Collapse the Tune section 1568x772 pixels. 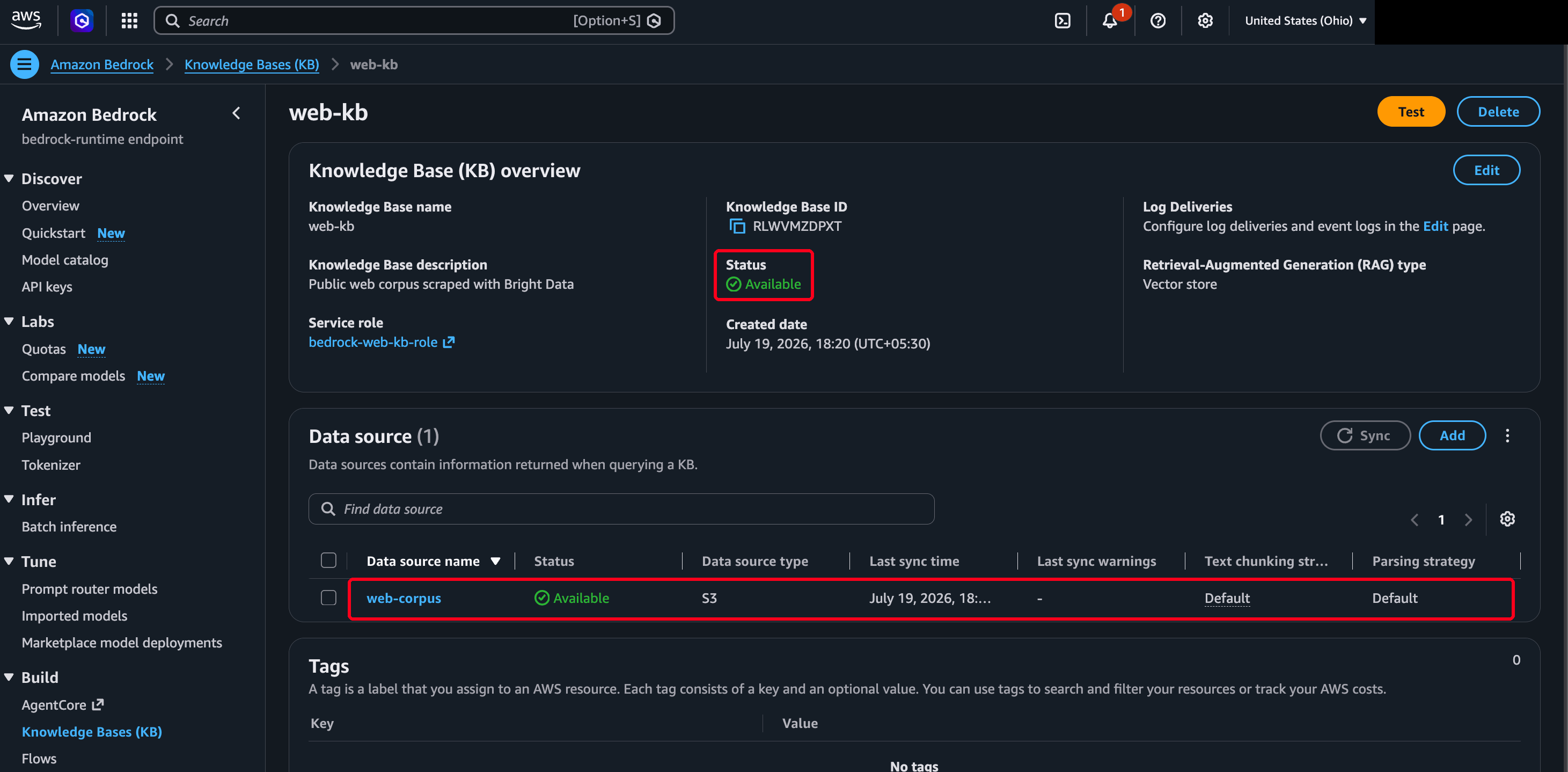coord(9,562)
